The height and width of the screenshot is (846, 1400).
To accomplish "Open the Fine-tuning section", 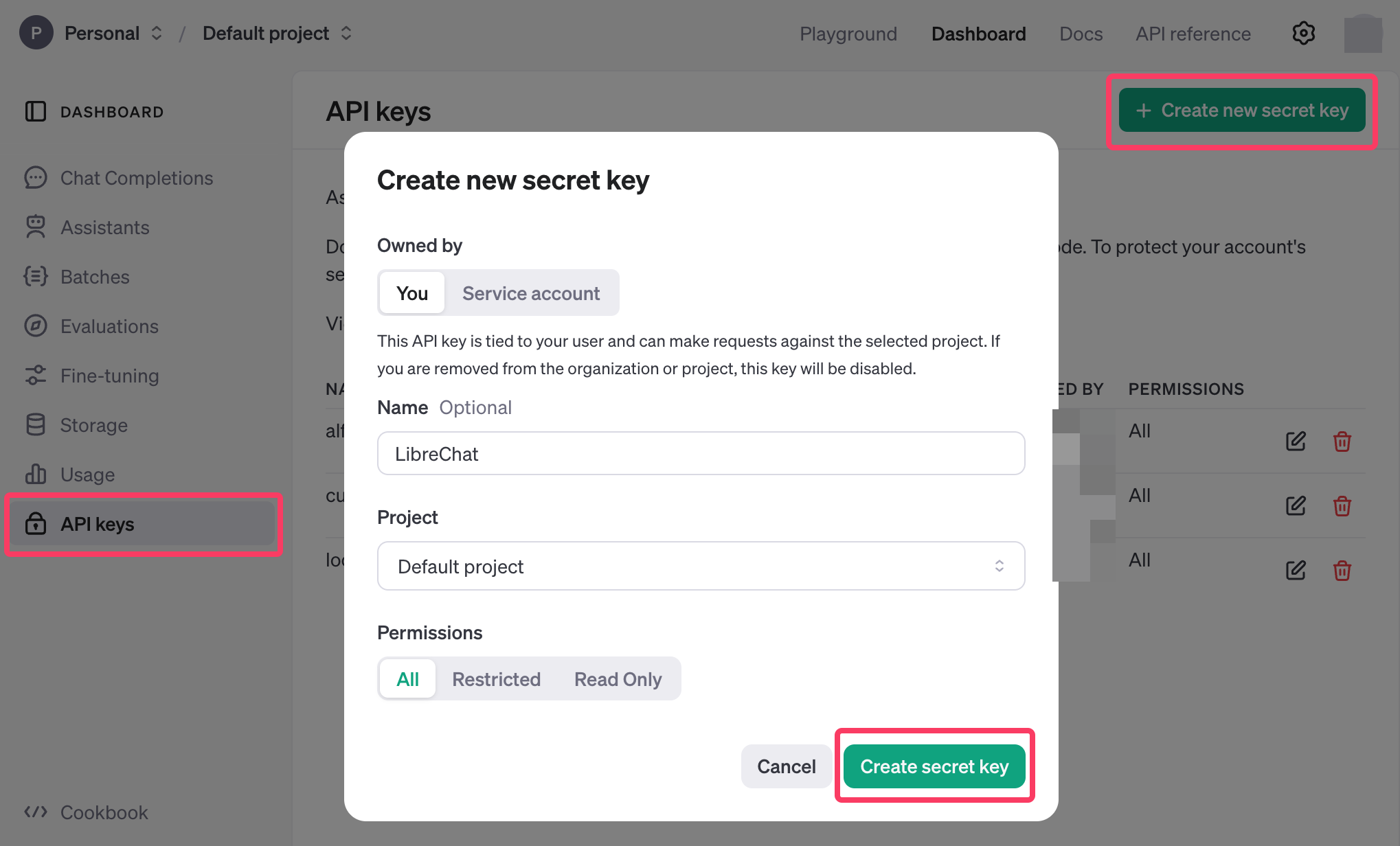I will tap(109, 376).
